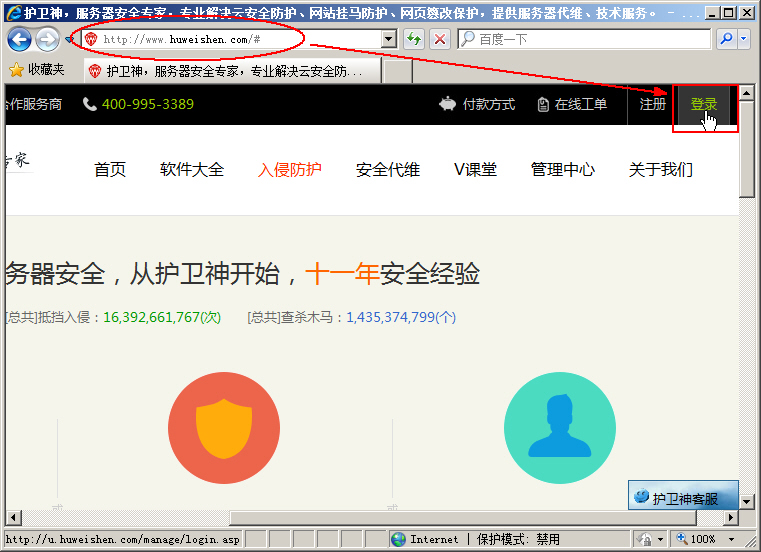Focus the 百度一下 search box
This screenshot has width=761, height=552.
pos(584,39)
